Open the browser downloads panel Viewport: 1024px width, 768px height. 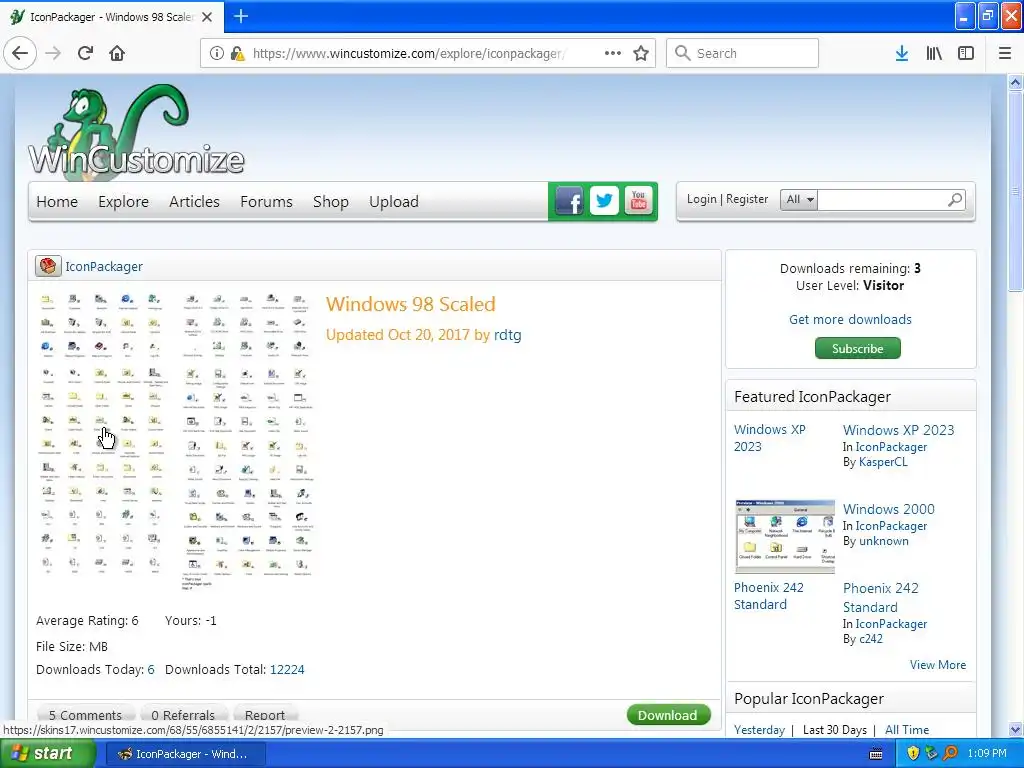click(902, 53)
